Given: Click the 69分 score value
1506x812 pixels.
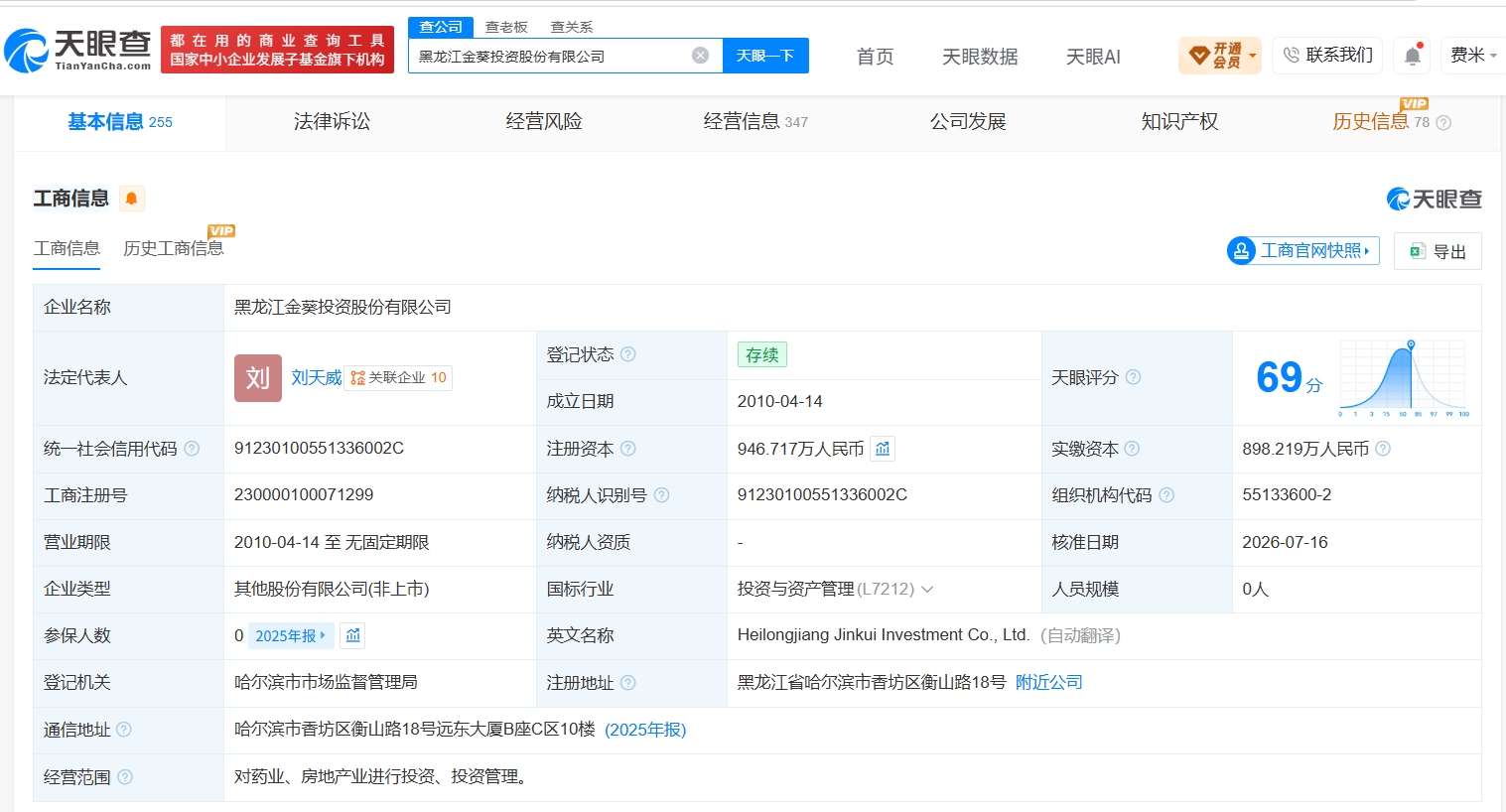Looking at the screenshot, I should (1289, 378).
